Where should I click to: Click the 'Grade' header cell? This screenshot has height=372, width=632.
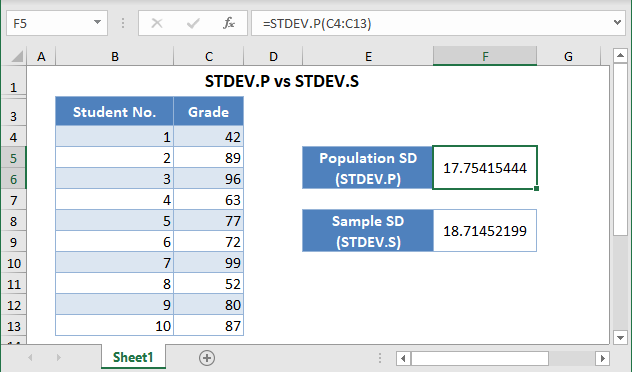pos(208,111)
